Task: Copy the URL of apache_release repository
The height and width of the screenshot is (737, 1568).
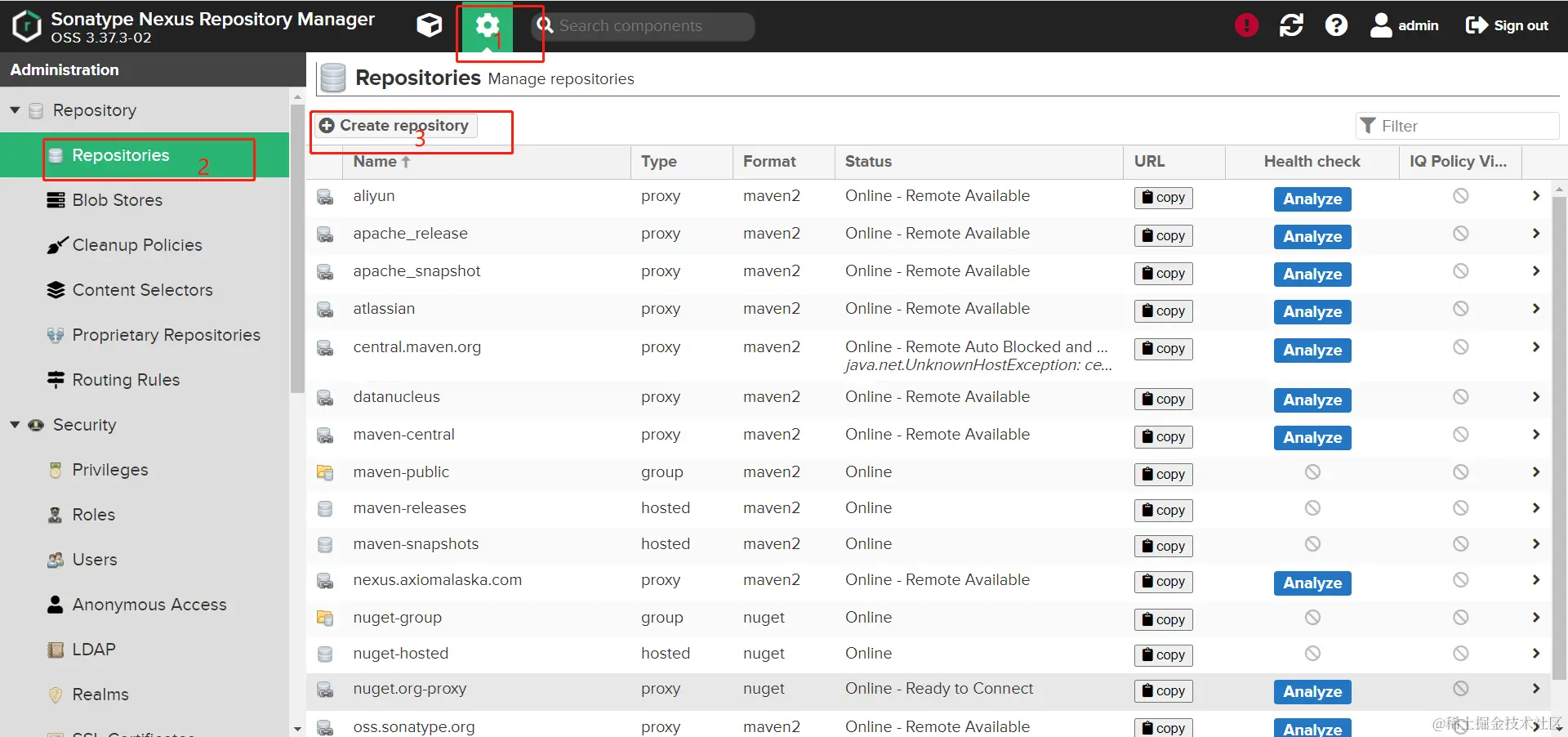Action: [x=1163, y=235]
